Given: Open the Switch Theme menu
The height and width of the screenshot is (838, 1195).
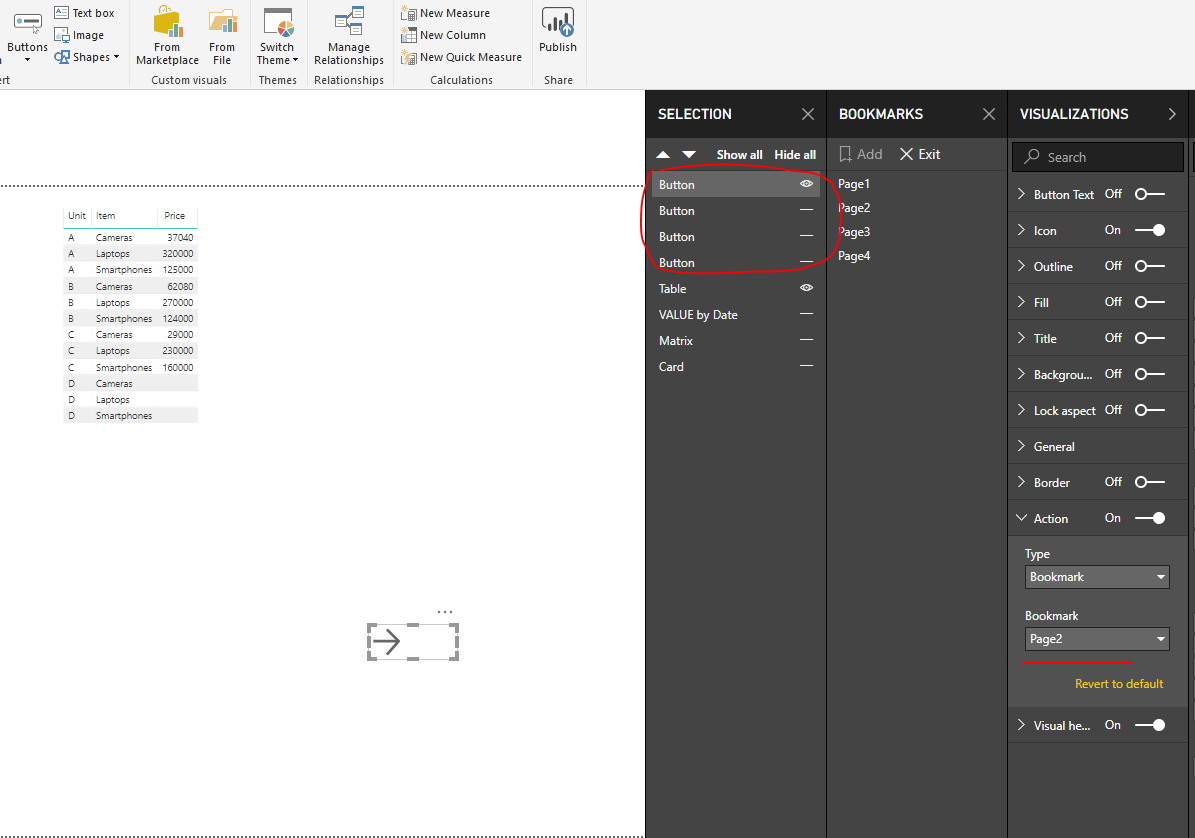Looking at the screenshot, I should [277, 35].
